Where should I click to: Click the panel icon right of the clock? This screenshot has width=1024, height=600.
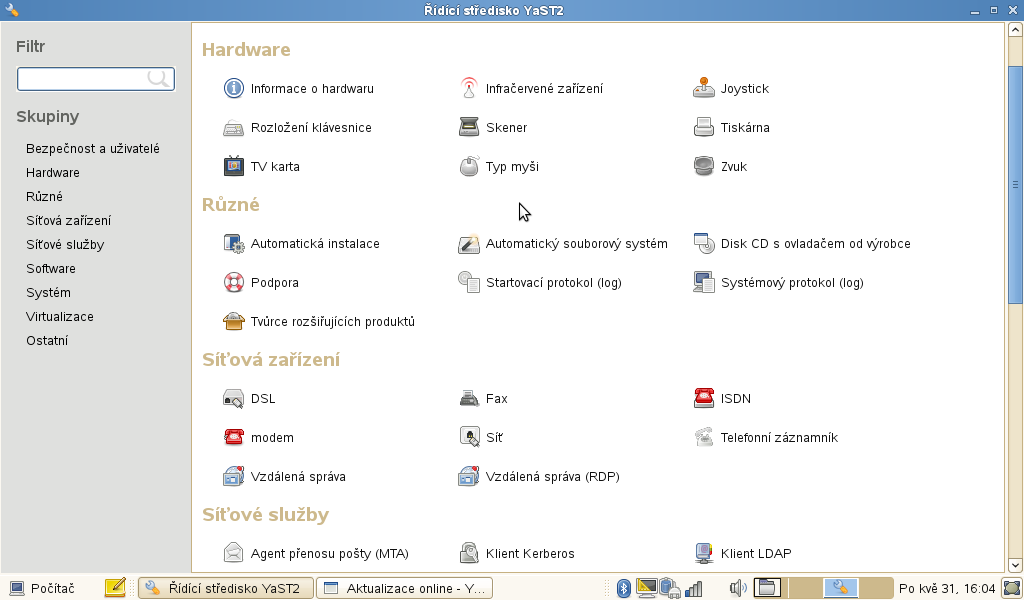click(x=1012, y=588)
